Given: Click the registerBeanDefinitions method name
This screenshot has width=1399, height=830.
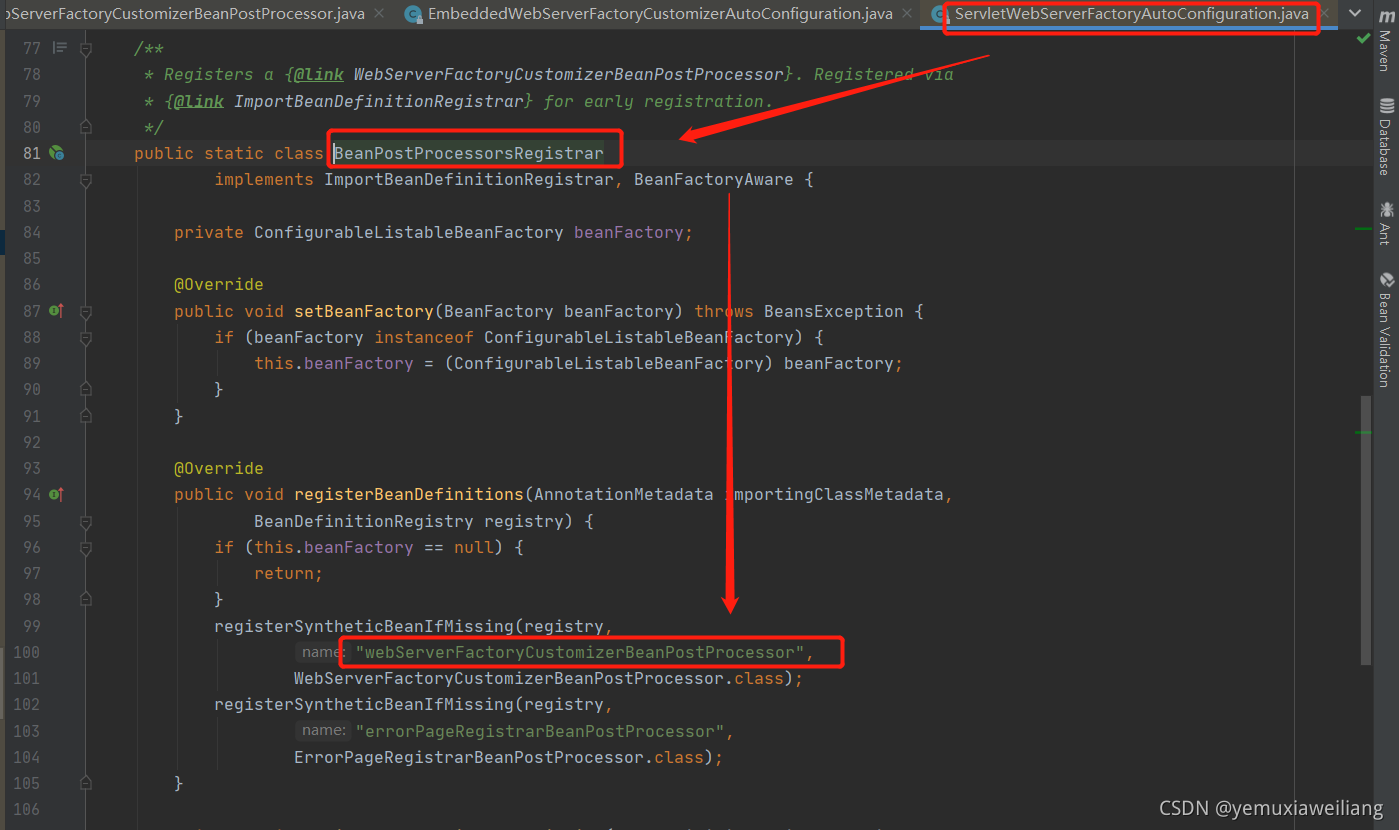Looking at the screenshot, I should [x=408, y=494].
